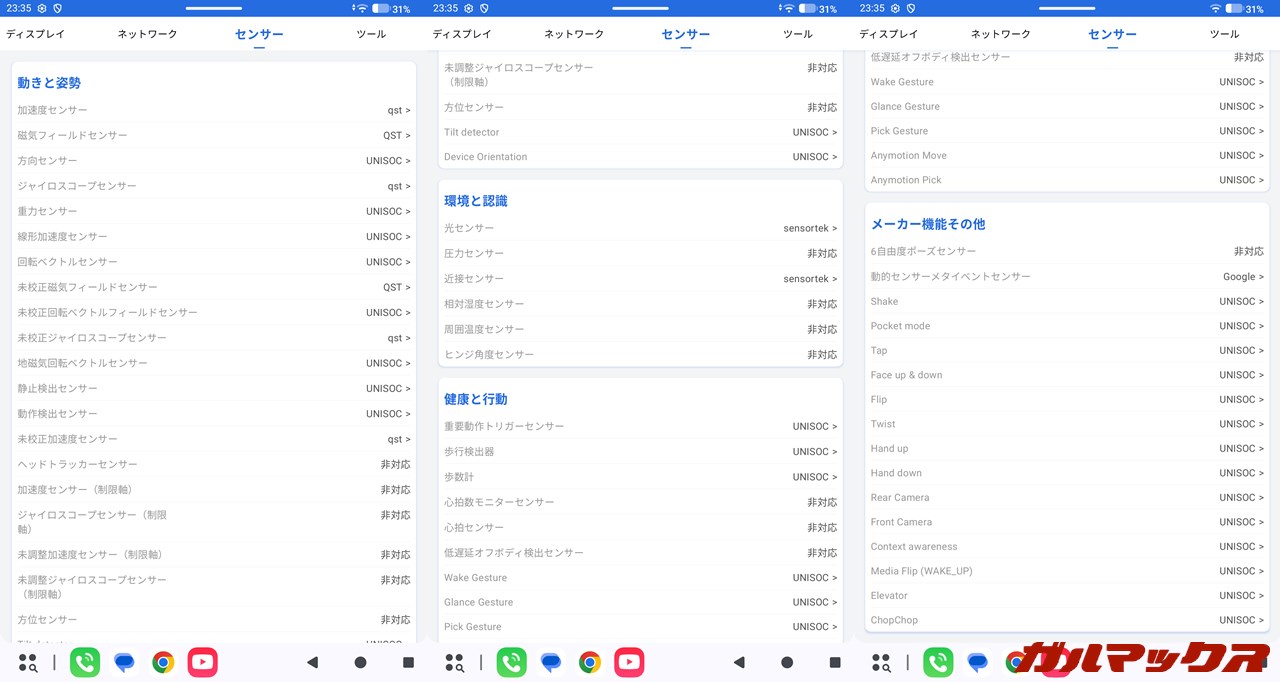Open Device Orientation sensor details
This screenshot has width=1280, height=682.
[x=641, y=157]
